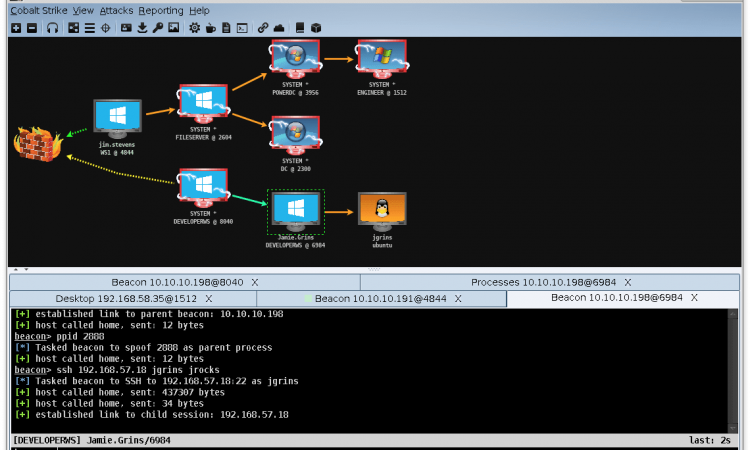
Task: Click the connect to team server plus icon
Action: pyautogui.click(x=16, y=28)
